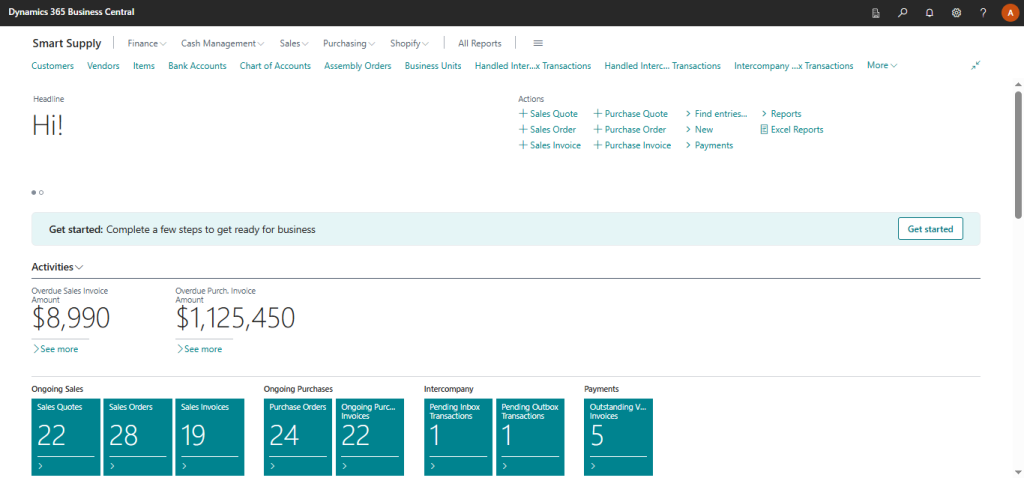The image size is (1024, 478).
Task: Expand the Purchasing menu
Action: (x=349, y=43)
